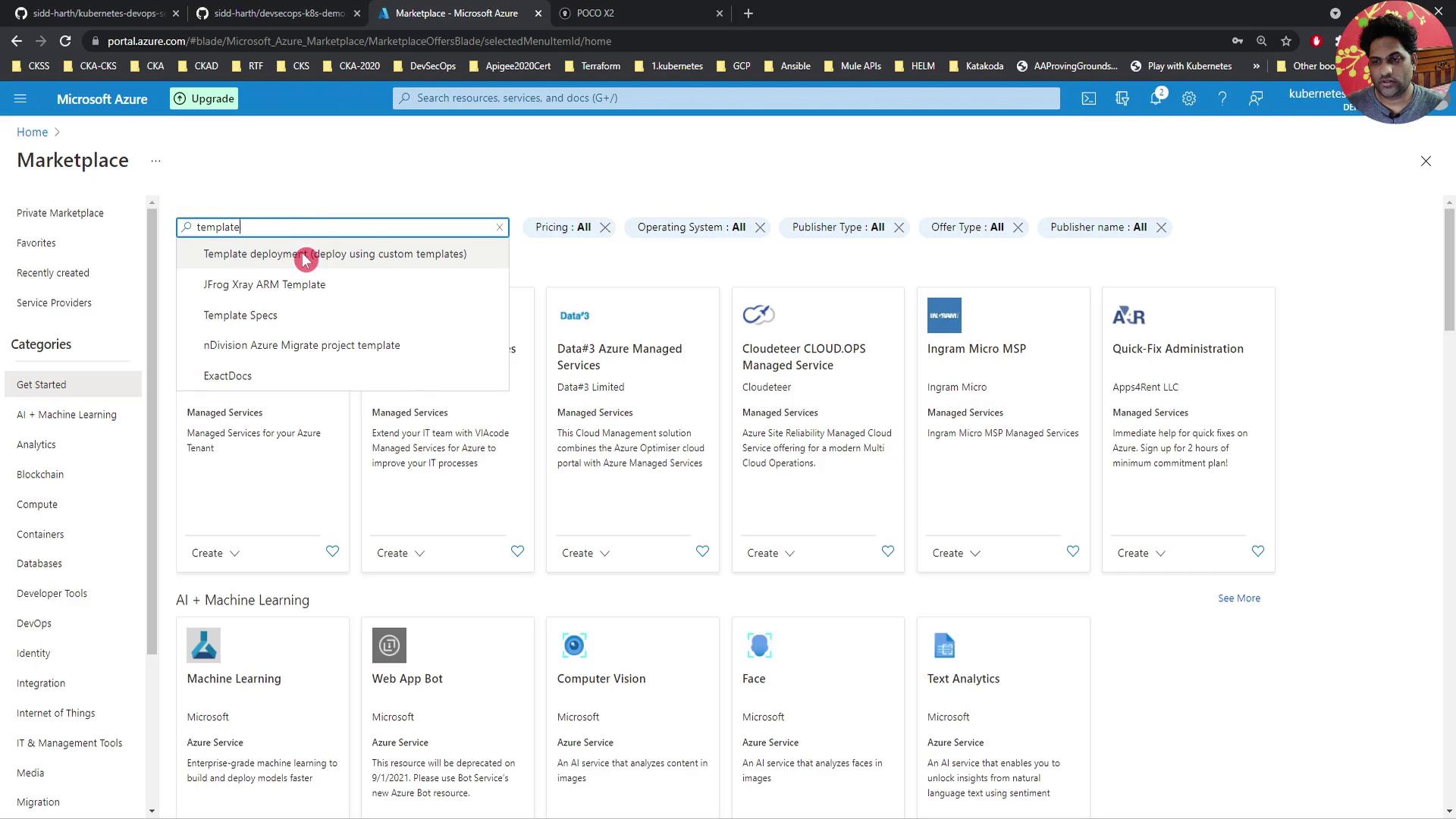Open the portal hamburger menu

tap(20, 99)
